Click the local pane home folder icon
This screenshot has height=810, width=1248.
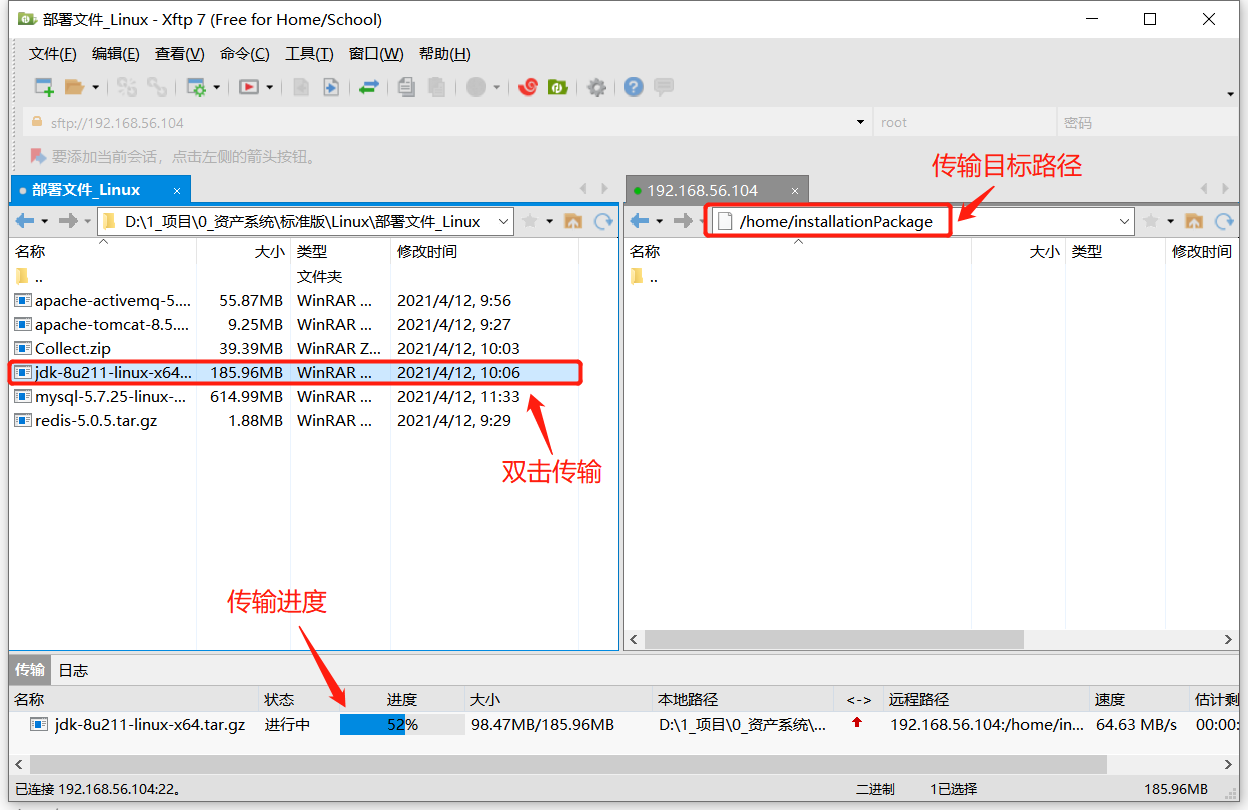573,221
